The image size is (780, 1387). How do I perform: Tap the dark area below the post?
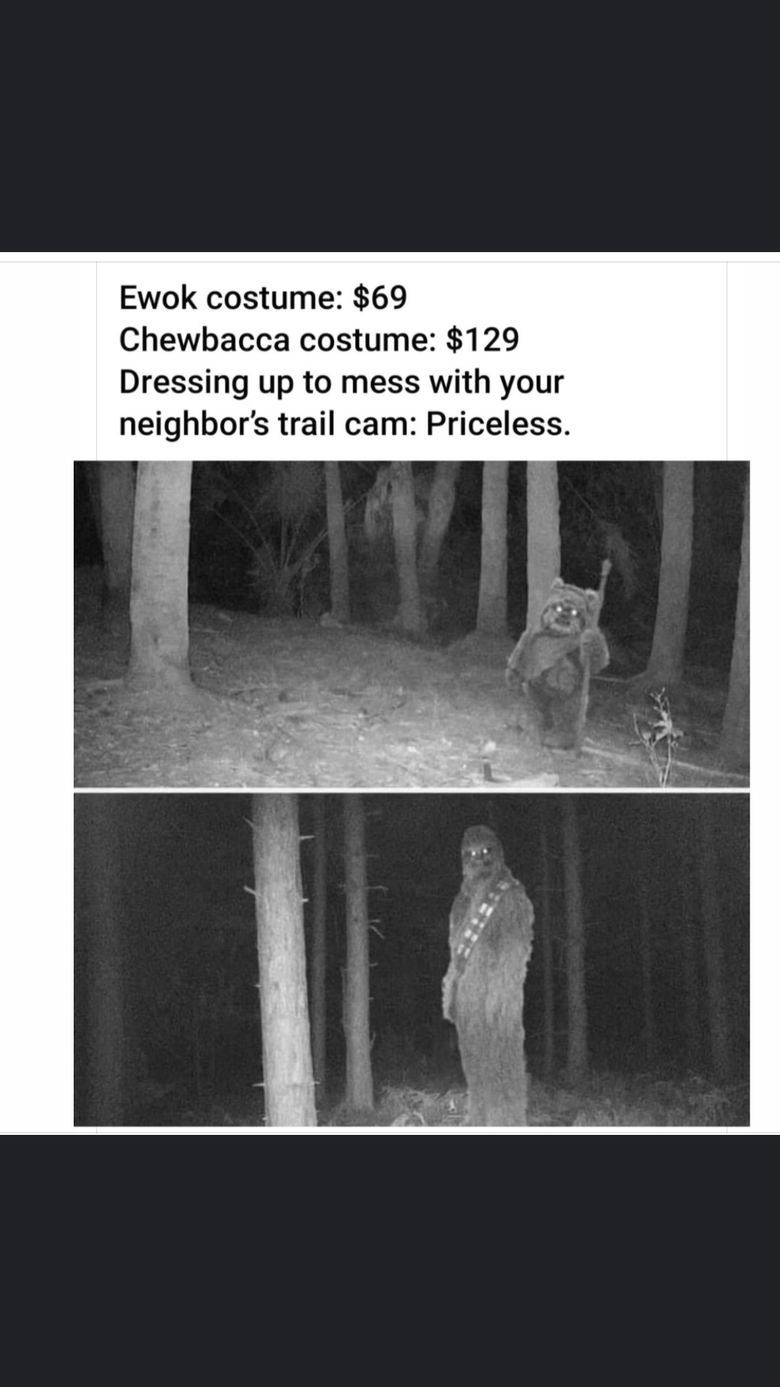pyautogui.click(x=390, y=1261)
